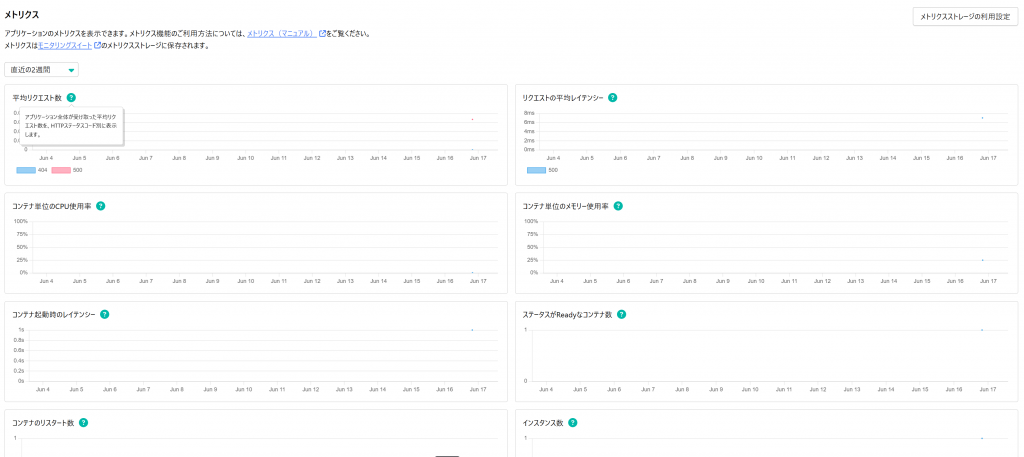Screen dimensions: 1024x457
Task: Open help icon beside リクエストの平均レイテンシー
Action: 613,98
